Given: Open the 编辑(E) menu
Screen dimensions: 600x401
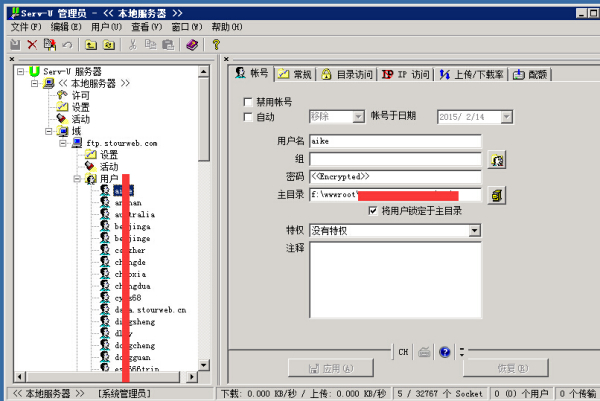Looking at the screenshot, I should tap(66, 27).
